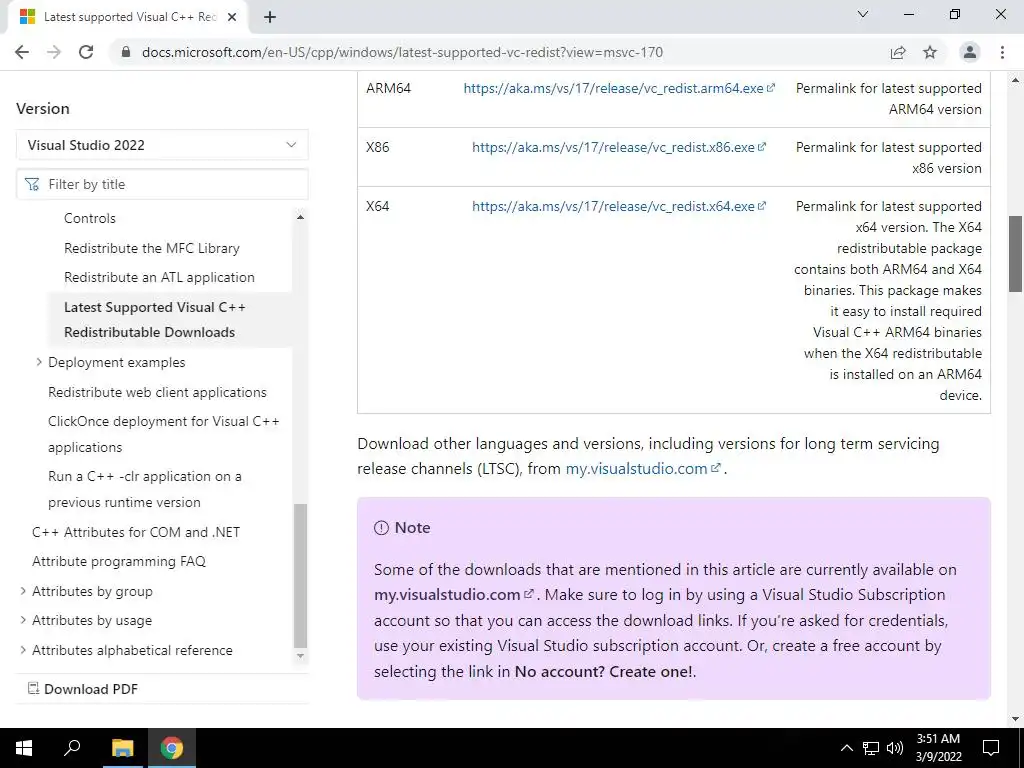Open Controls in the table of contents
The height and width of the screenshot is (768, 1024).
pos(89,218)
